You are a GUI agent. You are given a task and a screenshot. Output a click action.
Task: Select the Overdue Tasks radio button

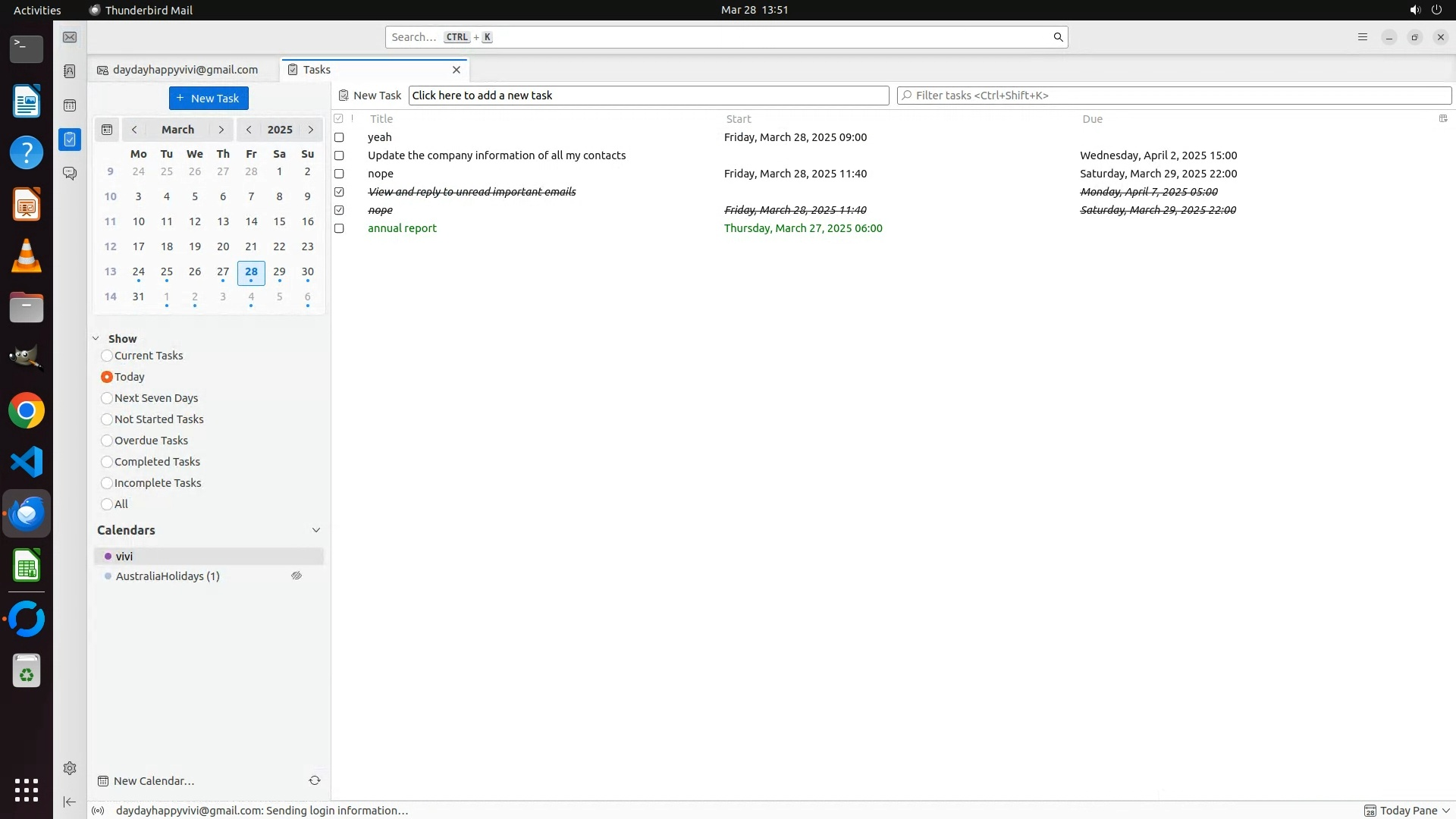click(107, 441)
